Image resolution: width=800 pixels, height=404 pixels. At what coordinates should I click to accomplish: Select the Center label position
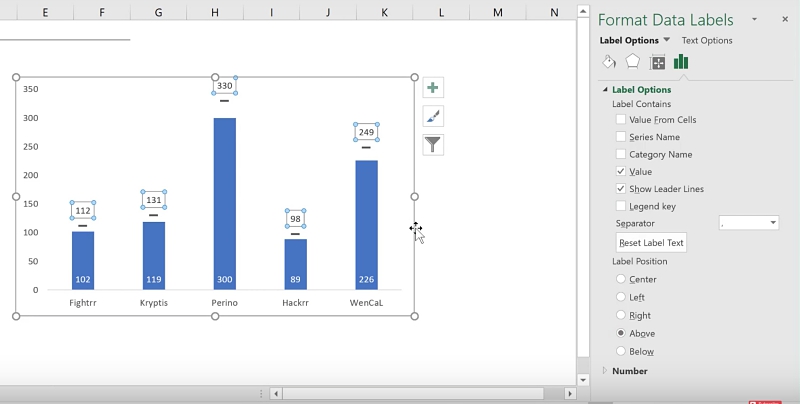(x=621, y=279)
